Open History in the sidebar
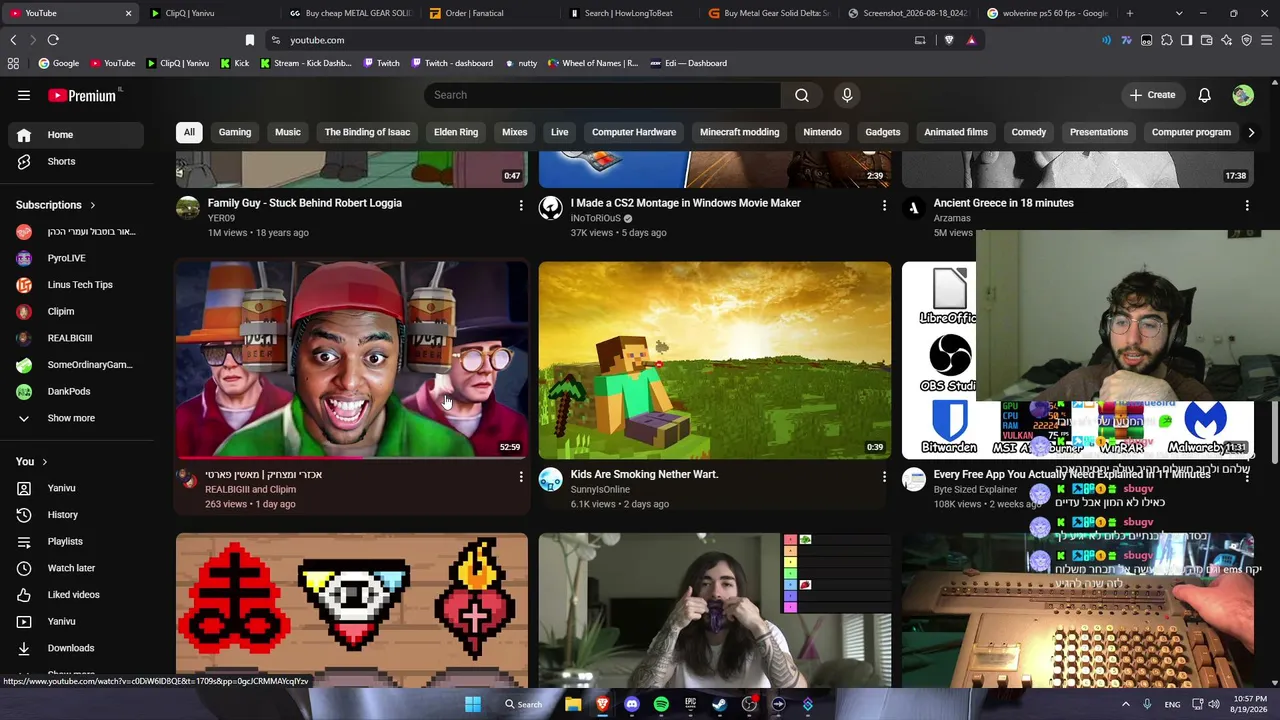Screen dimensions: 1280x720 tap(76, 515)
